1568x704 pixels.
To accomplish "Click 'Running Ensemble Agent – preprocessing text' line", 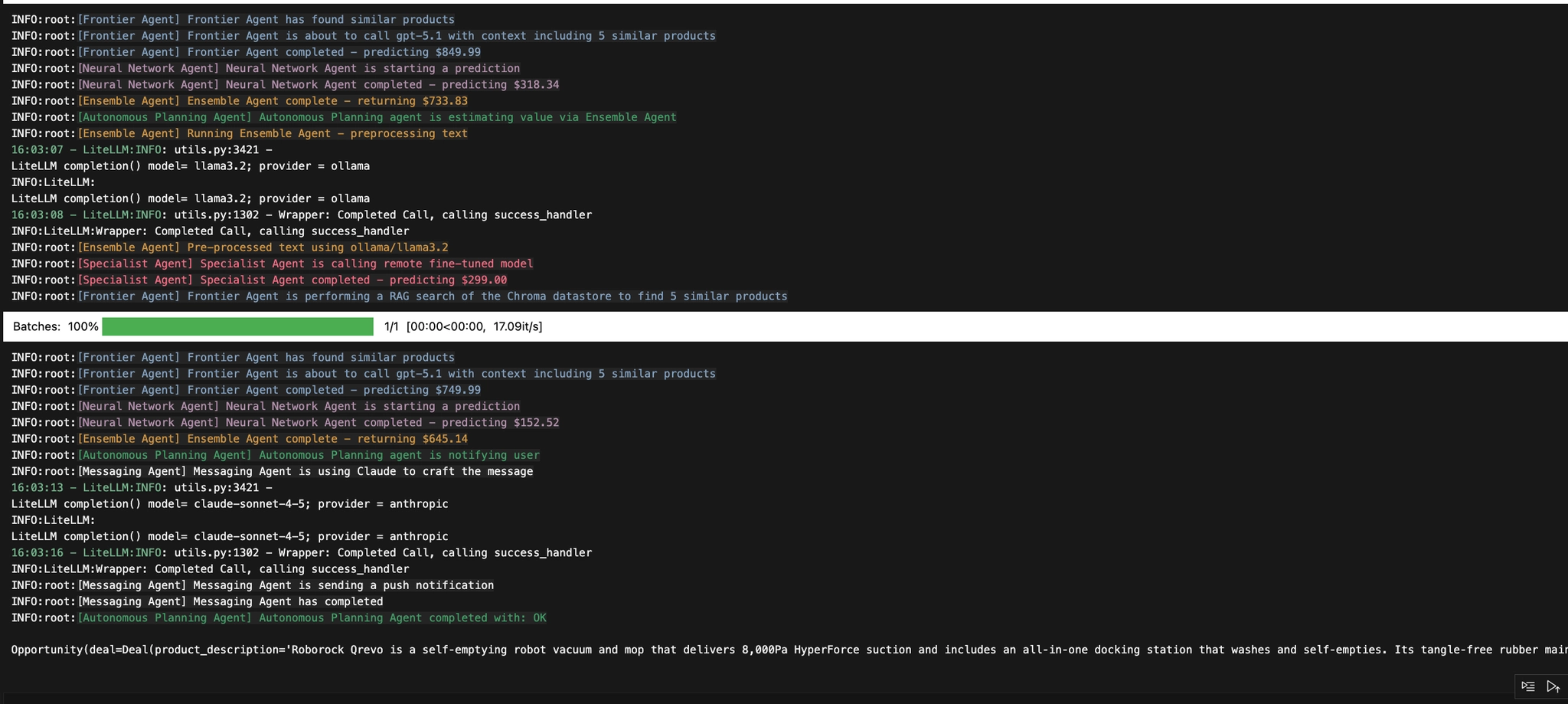I will point(240,133).
